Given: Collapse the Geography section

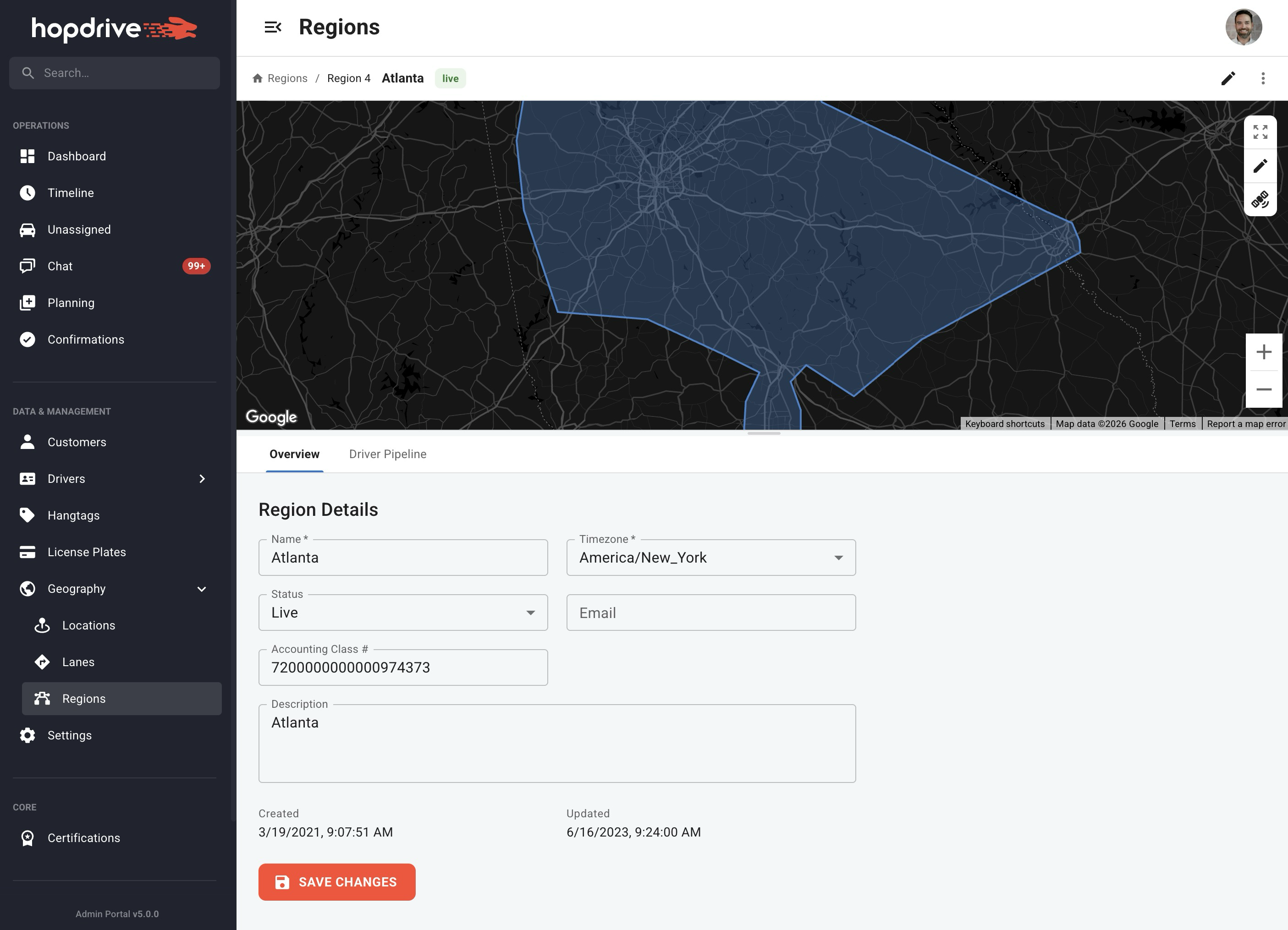Looking at the screenshot, I should 202,589.
